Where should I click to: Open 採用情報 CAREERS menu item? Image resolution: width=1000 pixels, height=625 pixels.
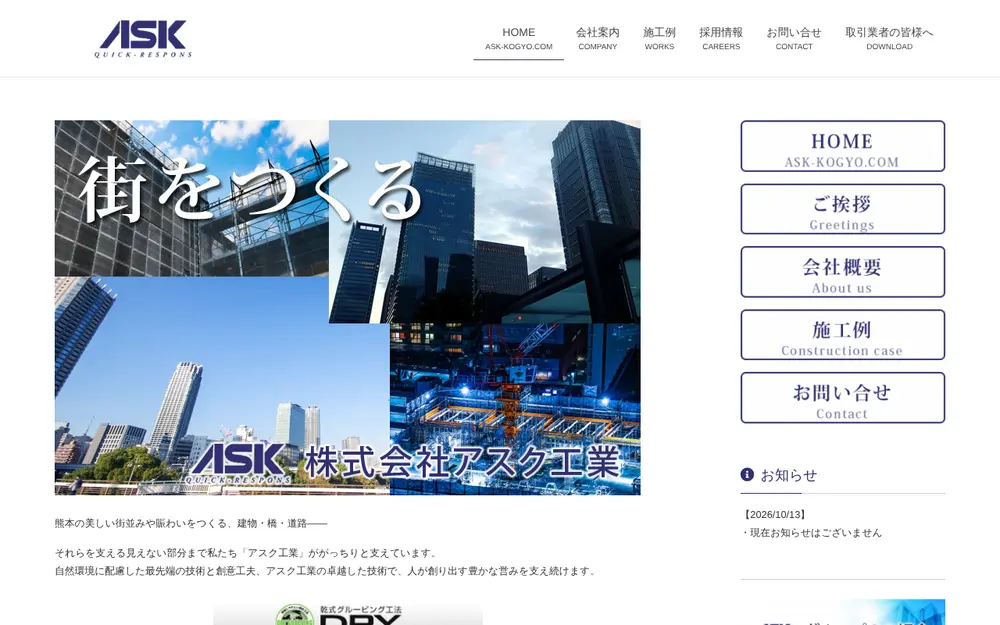pyautogui.click(x=721, y=38)
